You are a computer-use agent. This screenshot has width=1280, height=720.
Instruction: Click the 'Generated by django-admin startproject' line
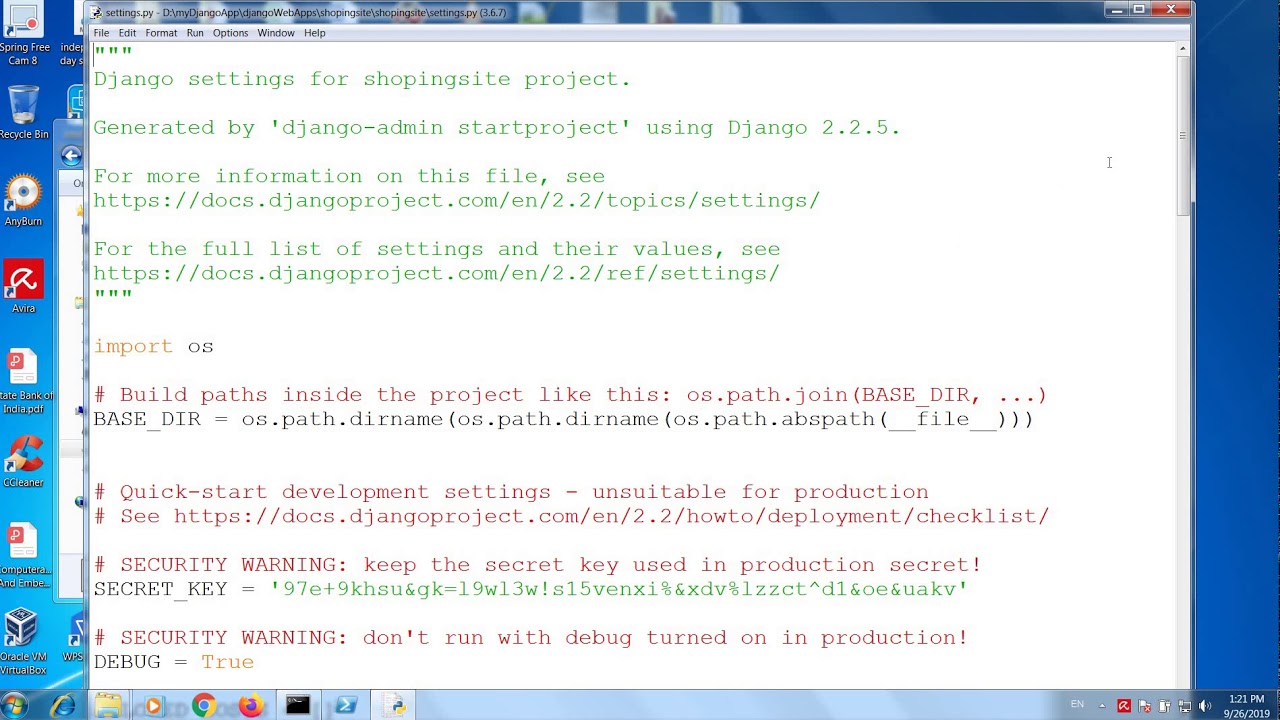497,128
